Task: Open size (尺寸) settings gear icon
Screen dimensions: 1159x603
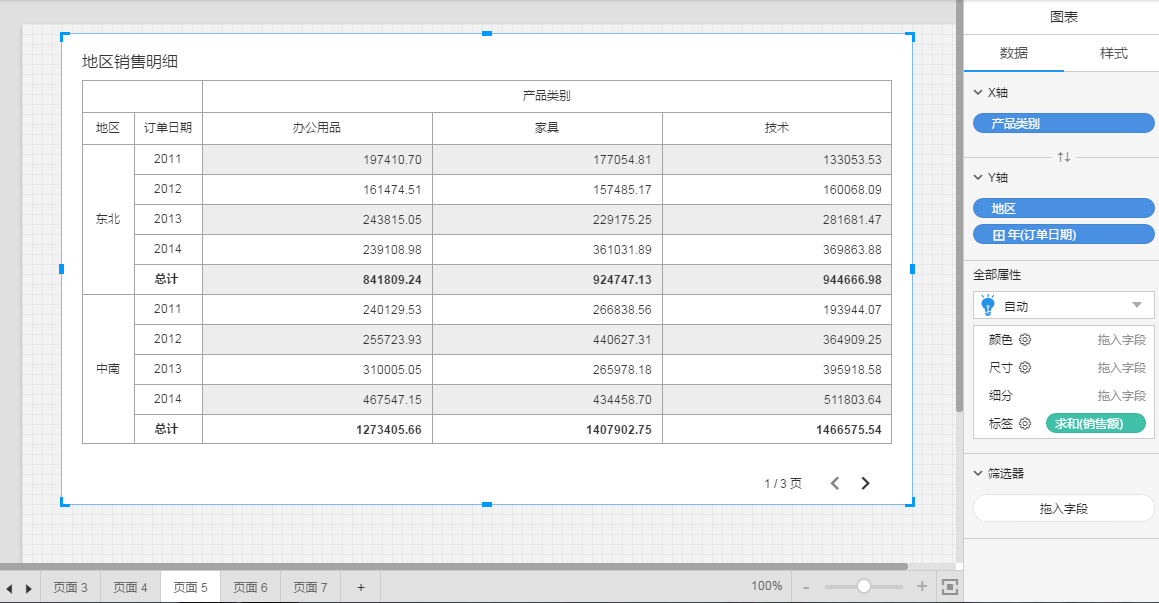Action: click(x=1025, y=368)
